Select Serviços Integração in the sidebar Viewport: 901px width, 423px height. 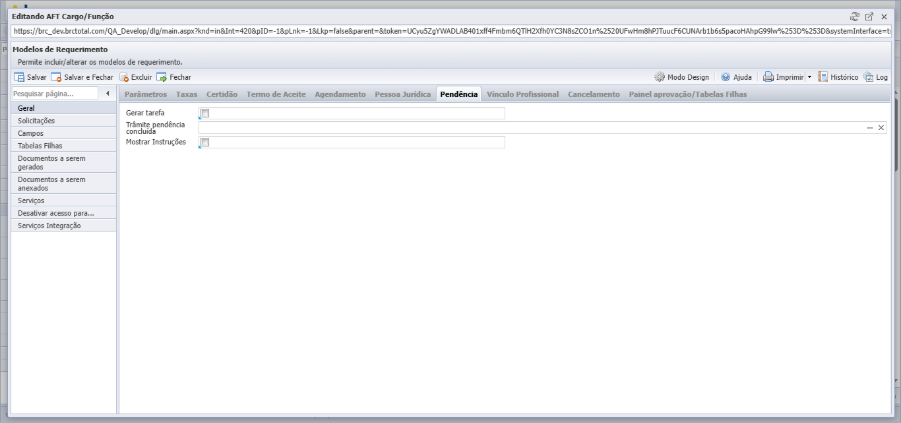(x=63, y=226)
